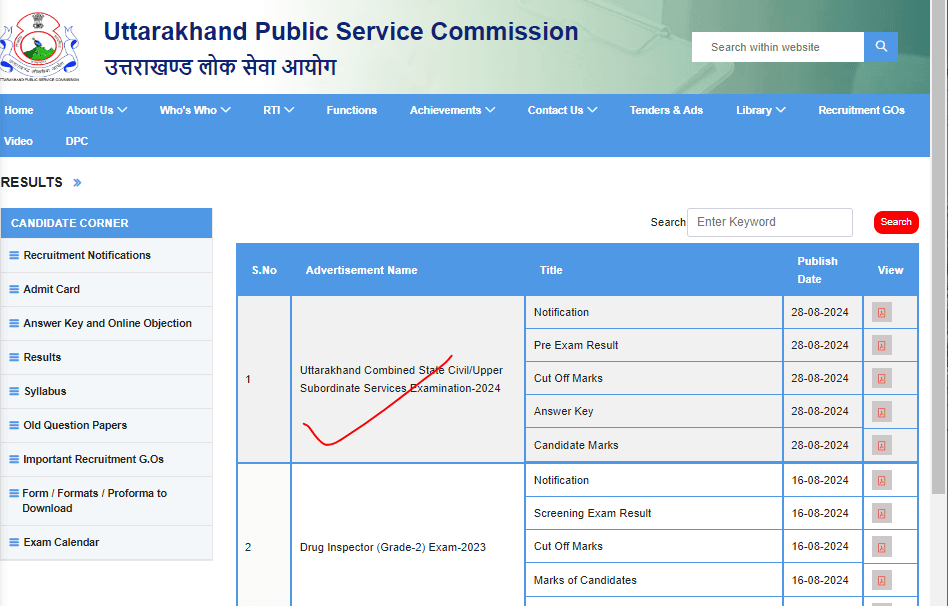Click the double-arrow icon beside RESULTS heading

click(x=77, y=183)
